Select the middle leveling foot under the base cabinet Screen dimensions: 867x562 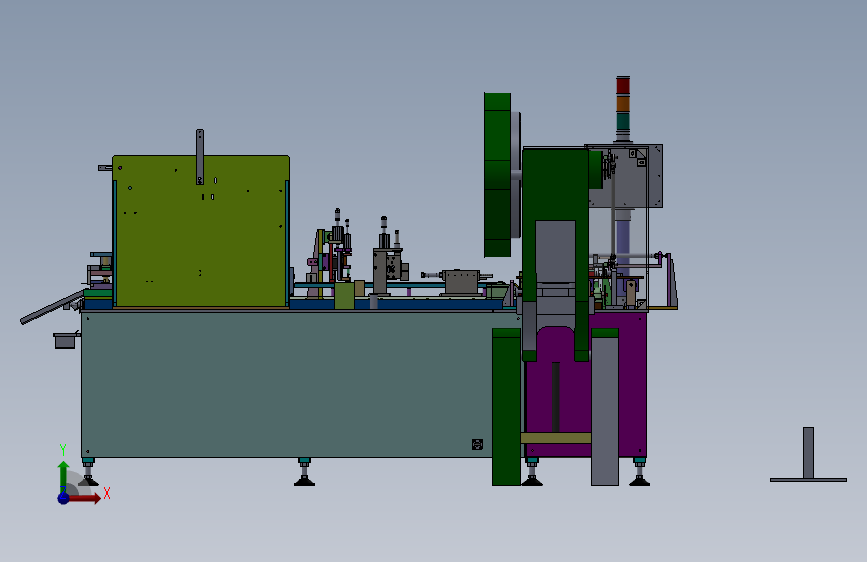304,472
